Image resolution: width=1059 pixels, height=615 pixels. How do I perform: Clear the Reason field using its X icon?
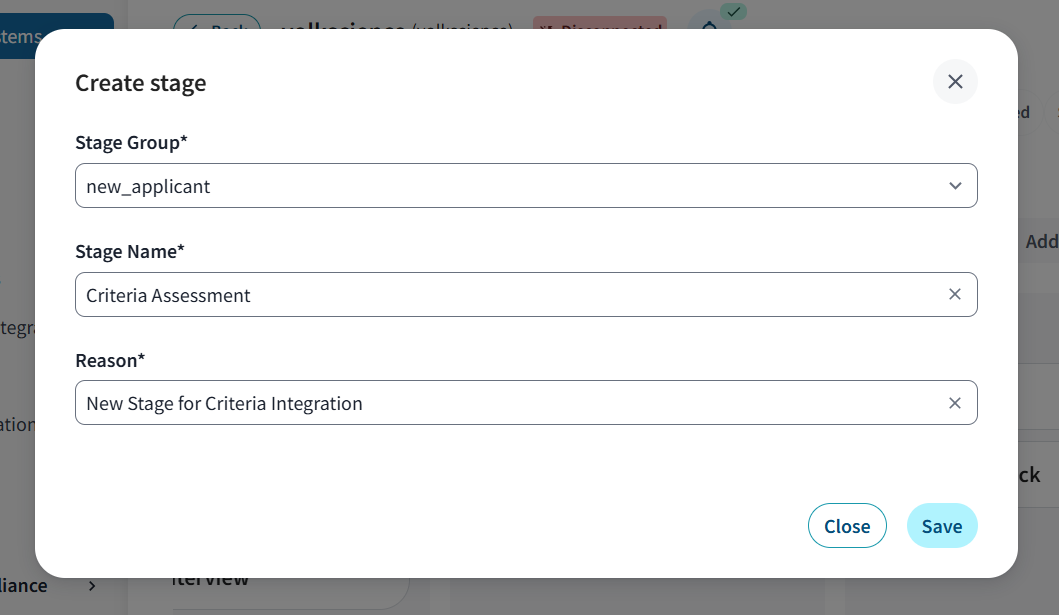(x=955, y=403)
